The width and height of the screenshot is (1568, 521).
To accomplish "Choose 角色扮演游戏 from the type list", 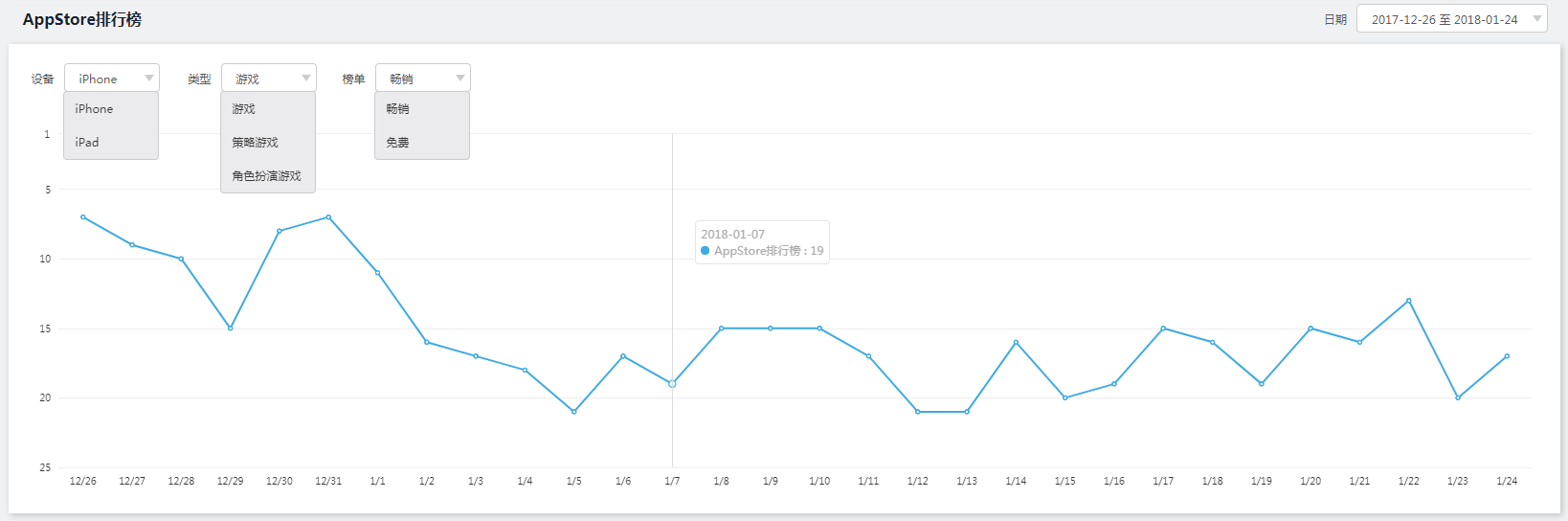I will tap(268, 176).
